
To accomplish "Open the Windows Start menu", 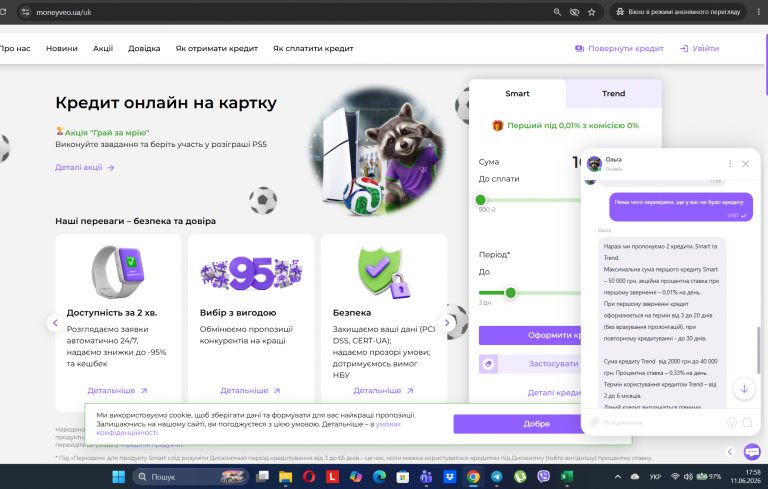I will point(119,477).
